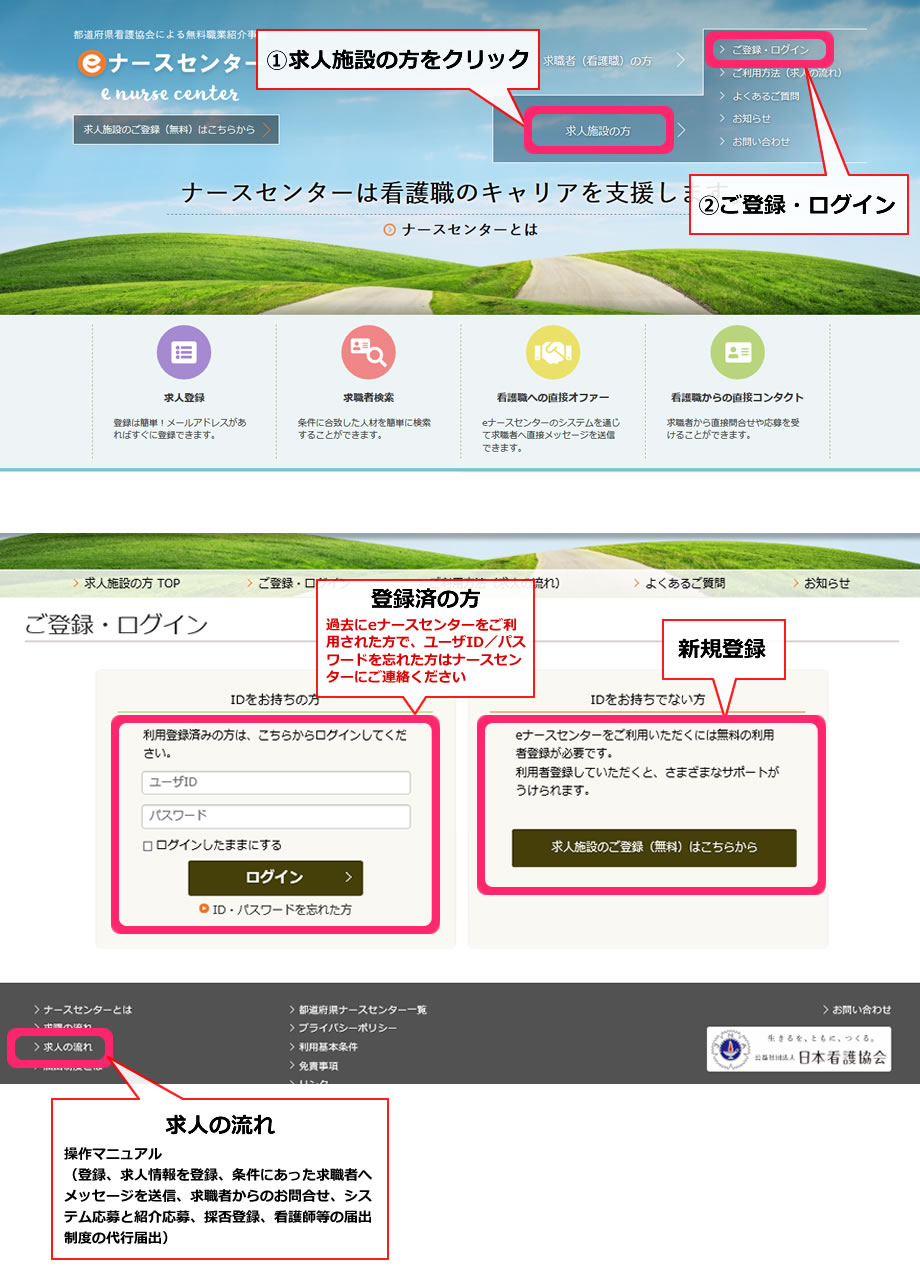
Task: Click header button 求人施設のご登録（無料）はこちらから beside logo
Action: point(176,130)
